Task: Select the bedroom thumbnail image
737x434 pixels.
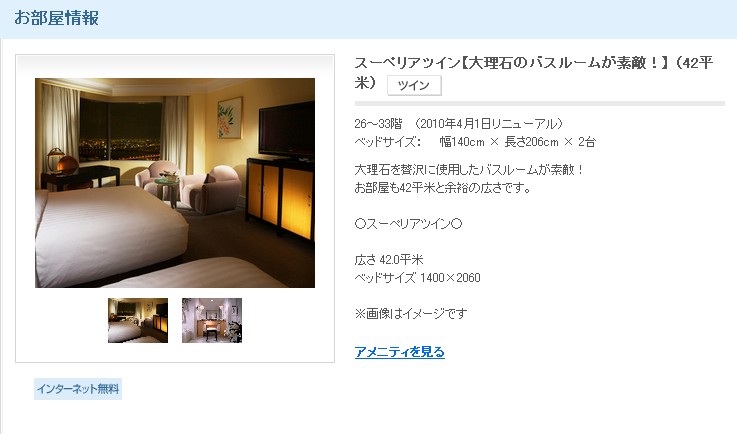Action: pos(138,320)
